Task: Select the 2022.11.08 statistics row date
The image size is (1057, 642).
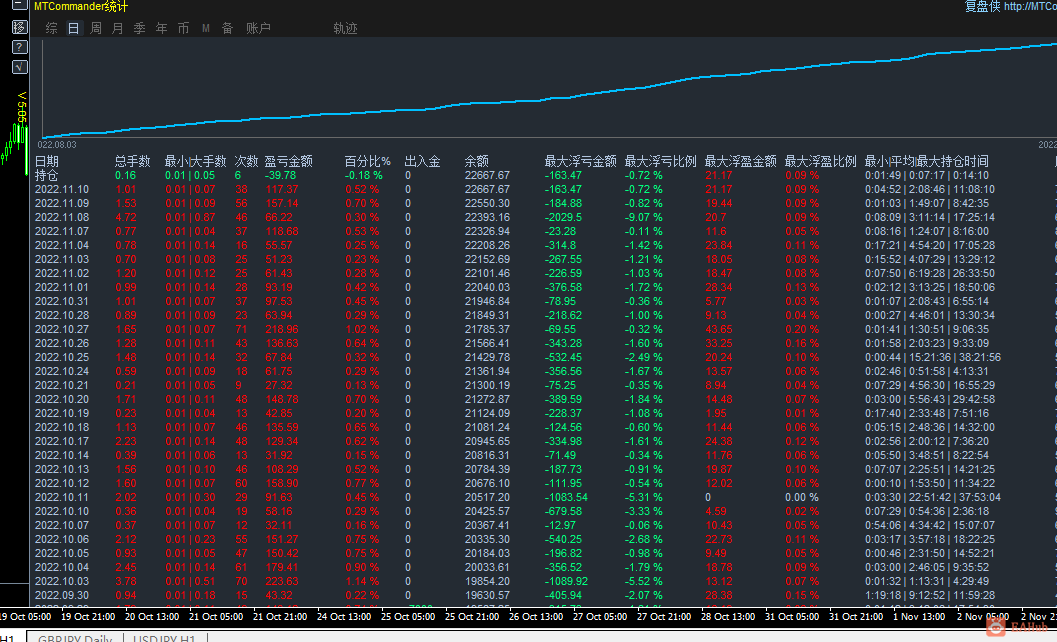Action: click(62, 217)
